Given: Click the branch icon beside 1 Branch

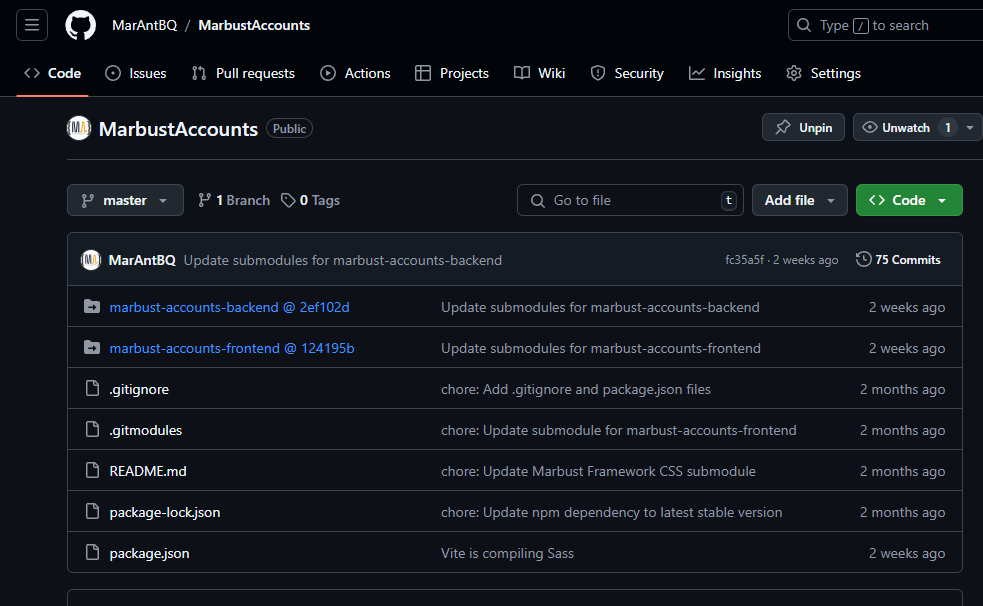Looking at the screenshot, I should (x=204, y=201).
